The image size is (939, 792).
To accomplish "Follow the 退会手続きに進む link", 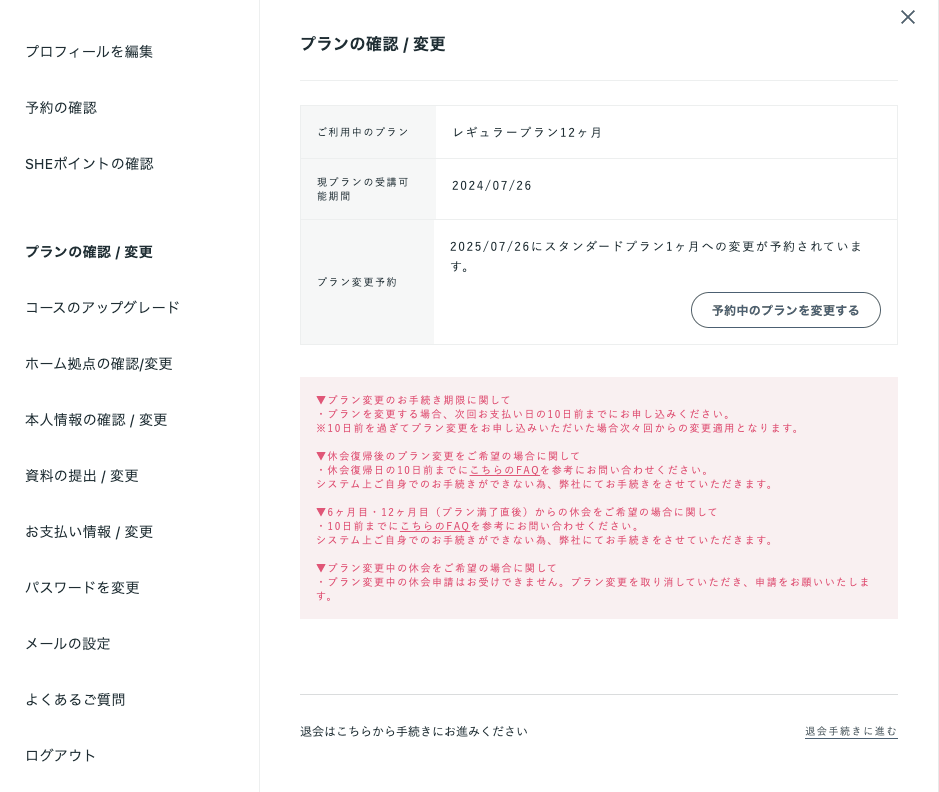I will pos(851,731).
